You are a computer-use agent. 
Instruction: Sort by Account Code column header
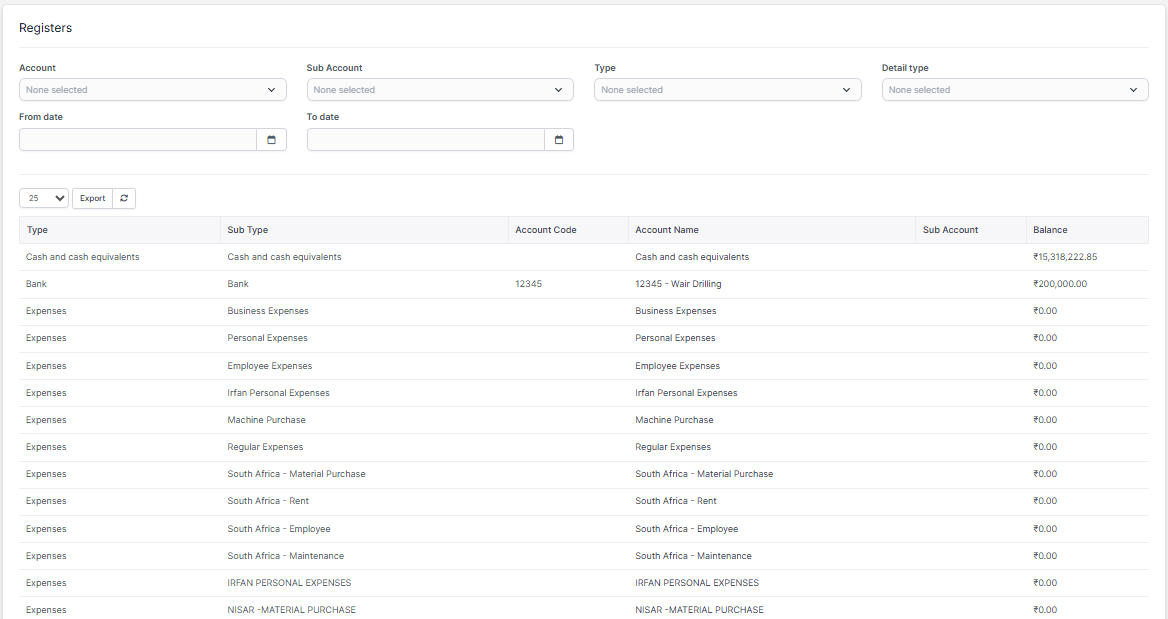pos(545,230)
